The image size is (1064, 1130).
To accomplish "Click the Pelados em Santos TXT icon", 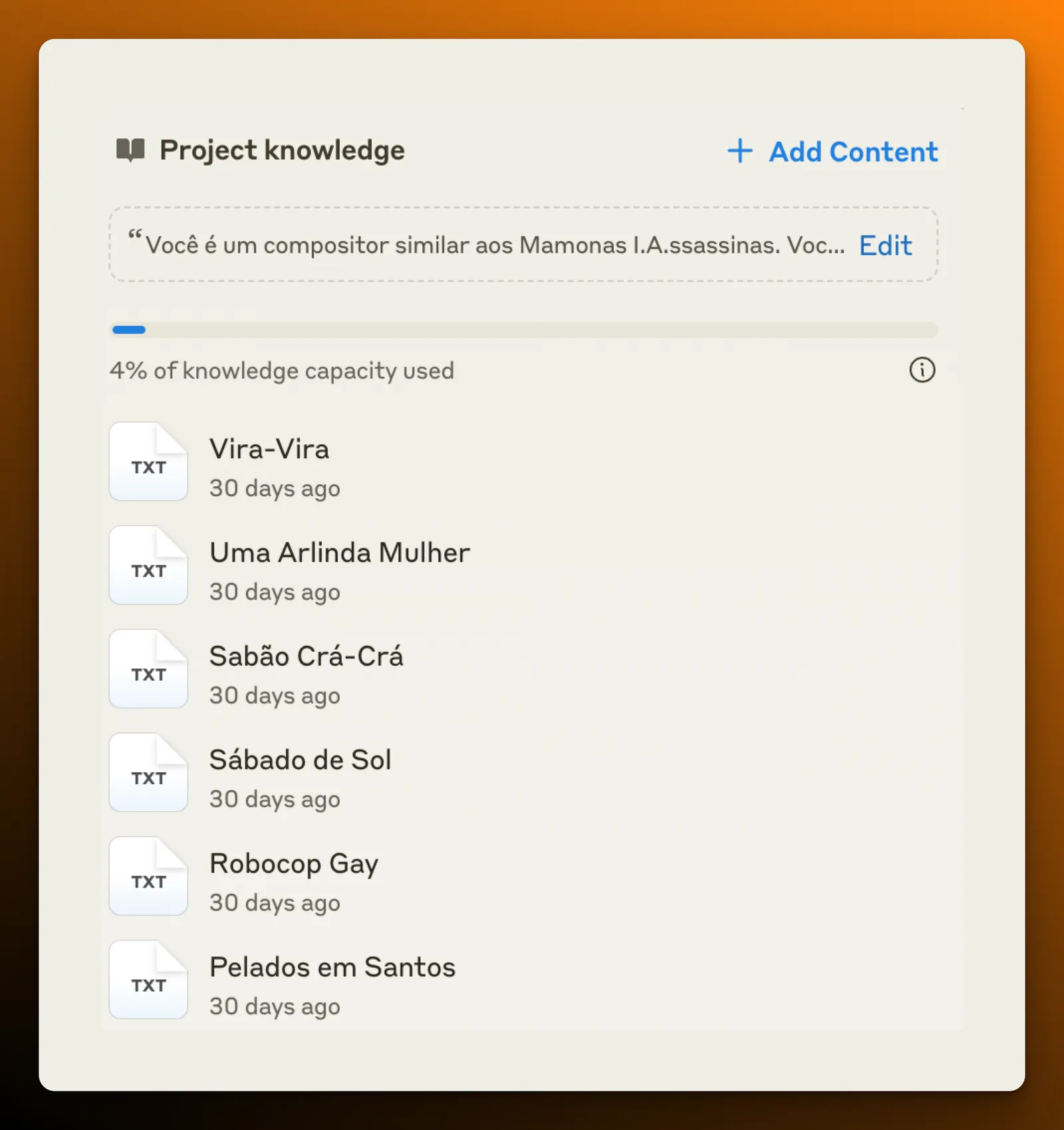I will click(x=148, y=980).
